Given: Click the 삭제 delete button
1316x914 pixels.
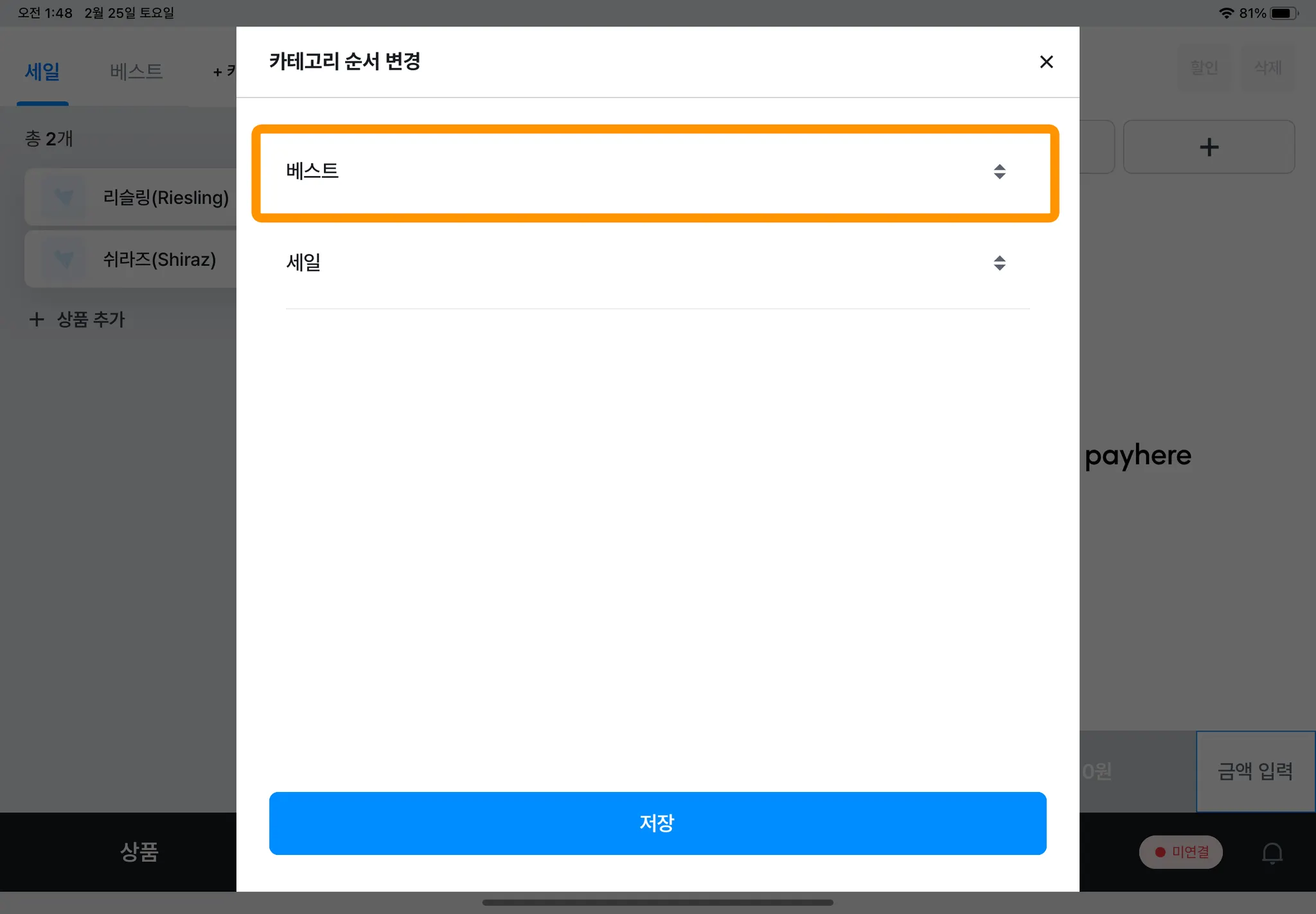Looking at the screenshot, I should pyautogui.click(x=1267, y=67).
